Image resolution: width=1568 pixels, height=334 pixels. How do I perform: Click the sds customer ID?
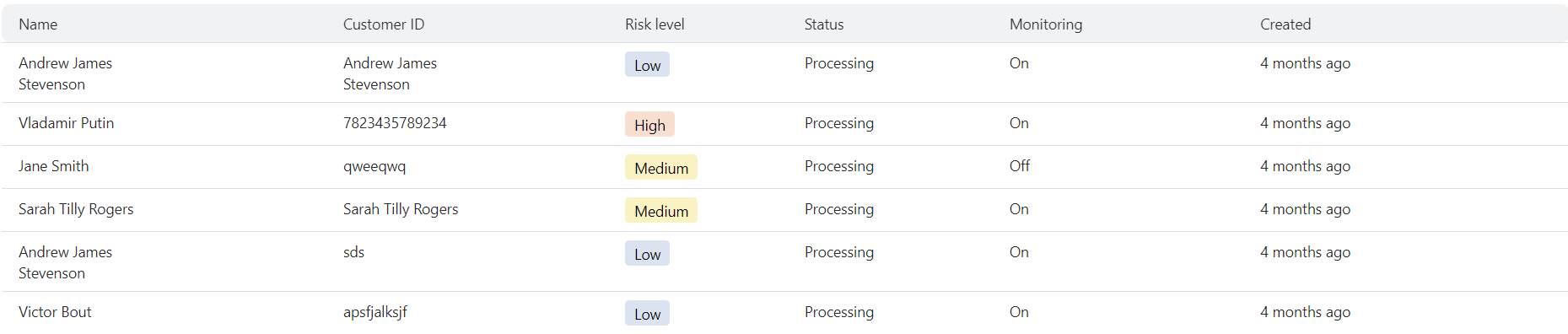353,252
